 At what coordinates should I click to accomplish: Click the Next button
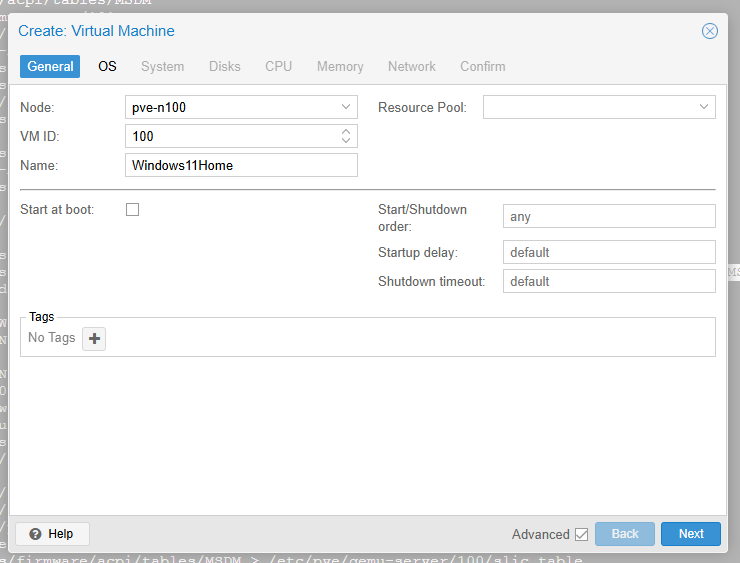click(690, 534)
